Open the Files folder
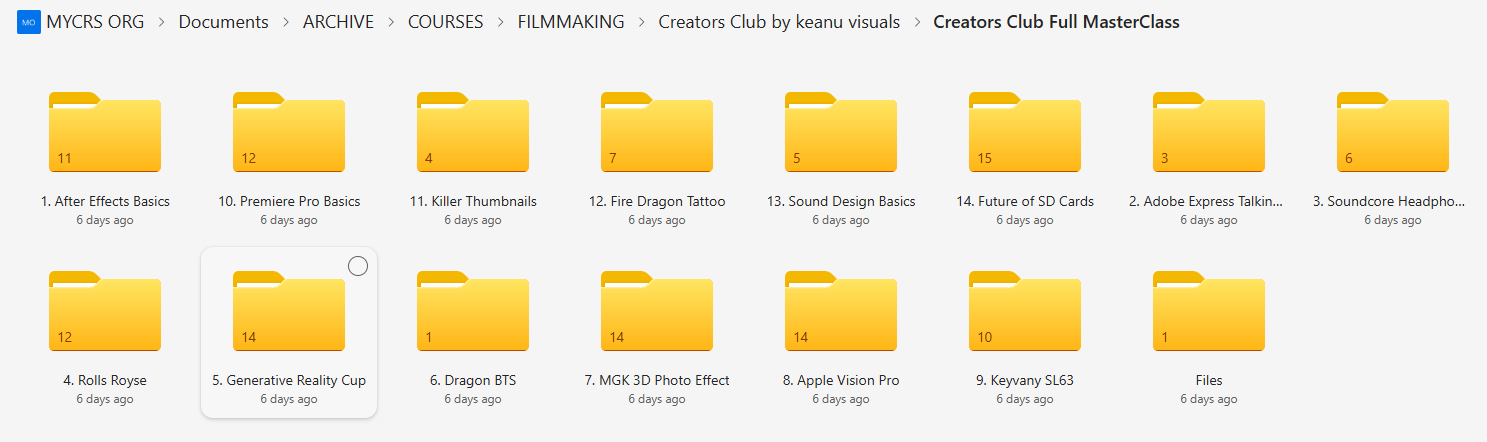The width and height of the screenshot is (1487, 442). (x=1209, y=314)
